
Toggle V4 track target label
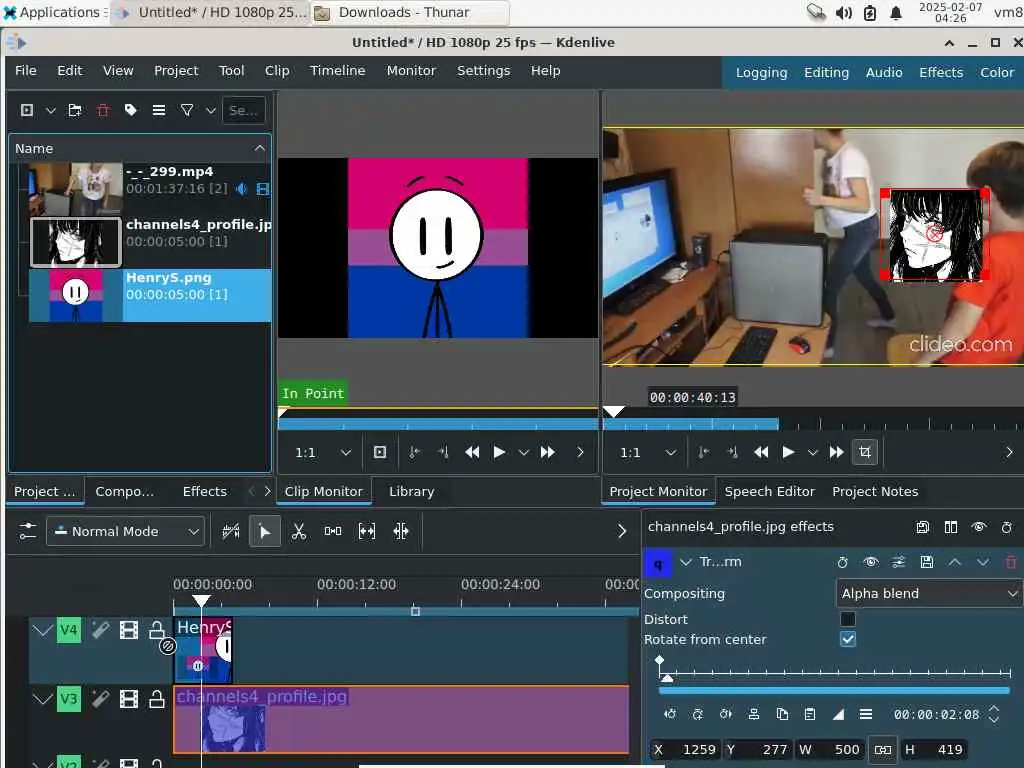(69, 630)
